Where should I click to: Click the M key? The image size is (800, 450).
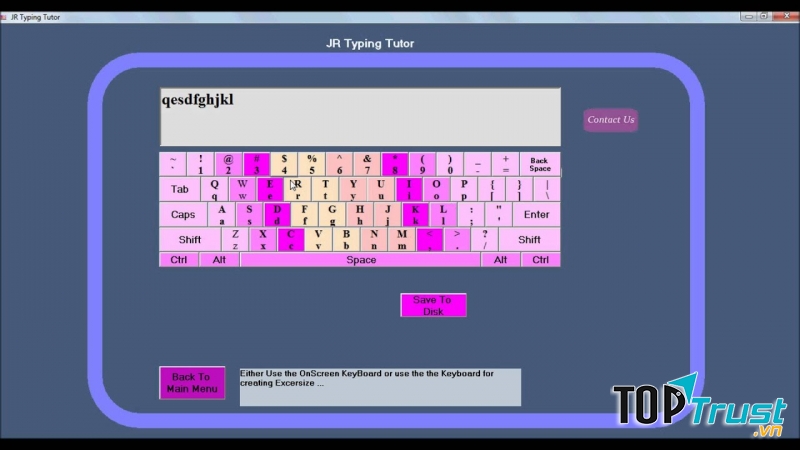pos(402,240)
